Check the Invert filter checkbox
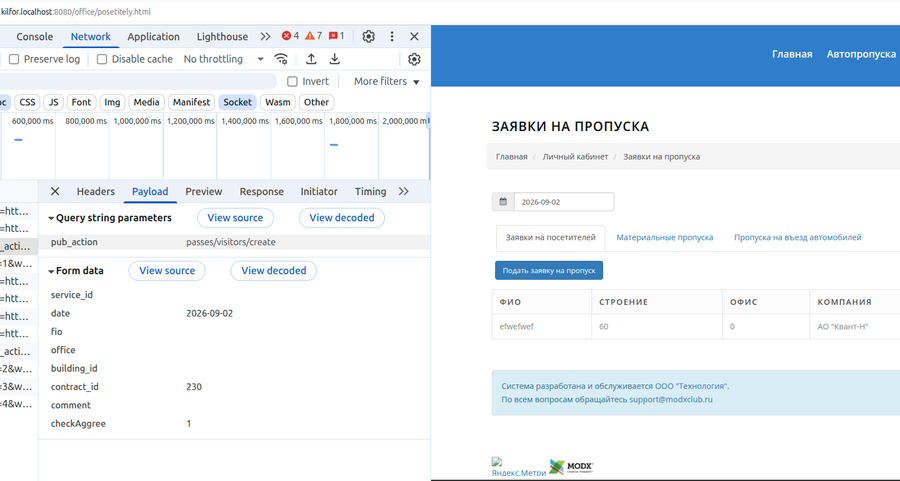The image size is (900, 481). (x=292, y=82)
